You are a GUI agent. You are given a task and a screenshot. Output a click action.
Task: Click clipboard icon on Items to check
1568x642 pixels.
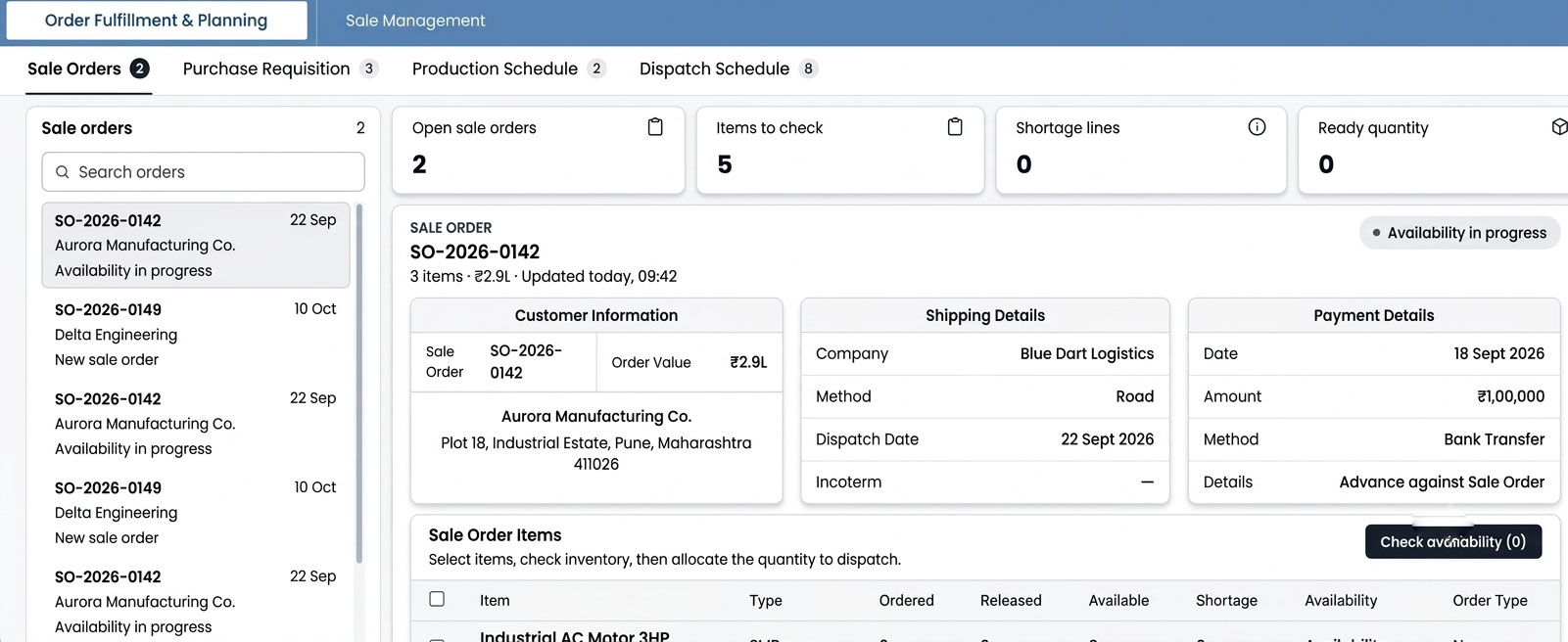[x=955, y=127]
